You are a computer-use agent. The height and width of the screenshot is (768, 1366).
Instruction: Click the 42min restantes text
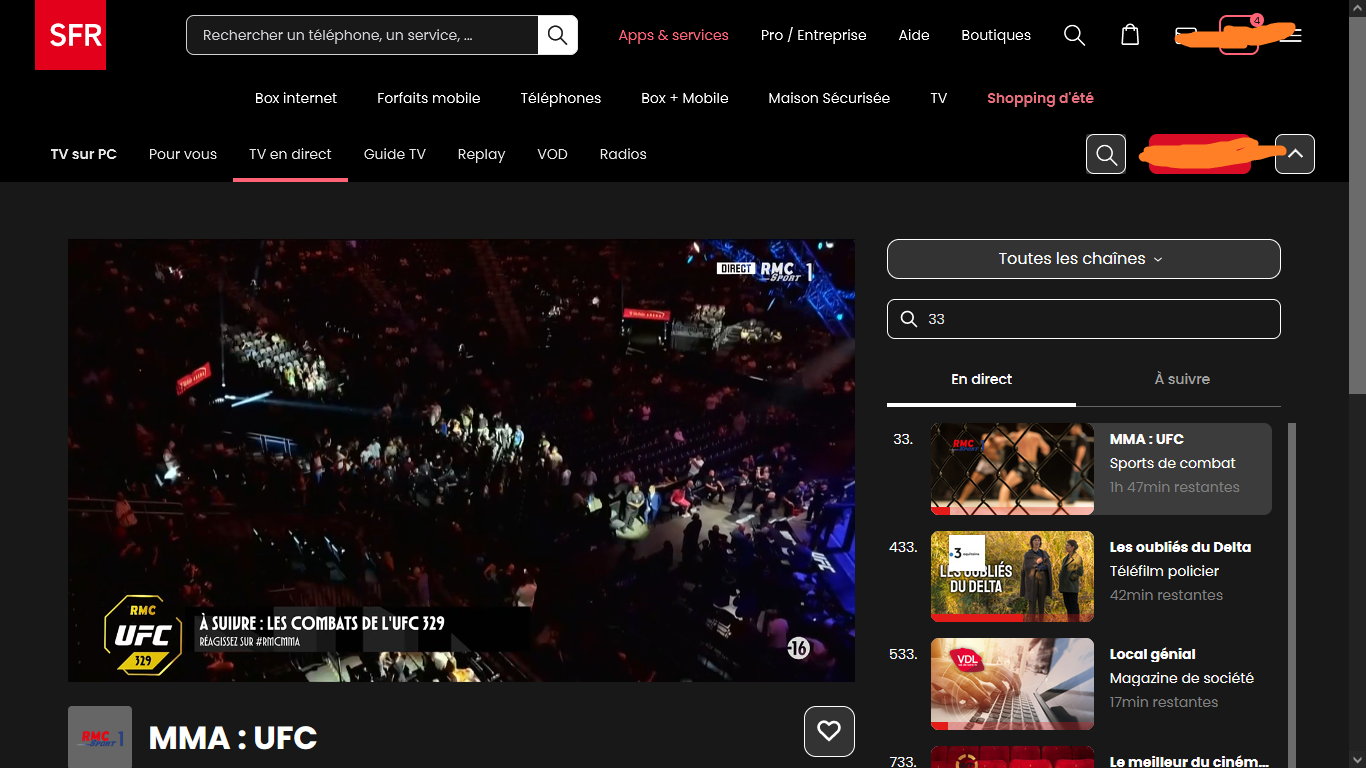tap(1166, 595)
